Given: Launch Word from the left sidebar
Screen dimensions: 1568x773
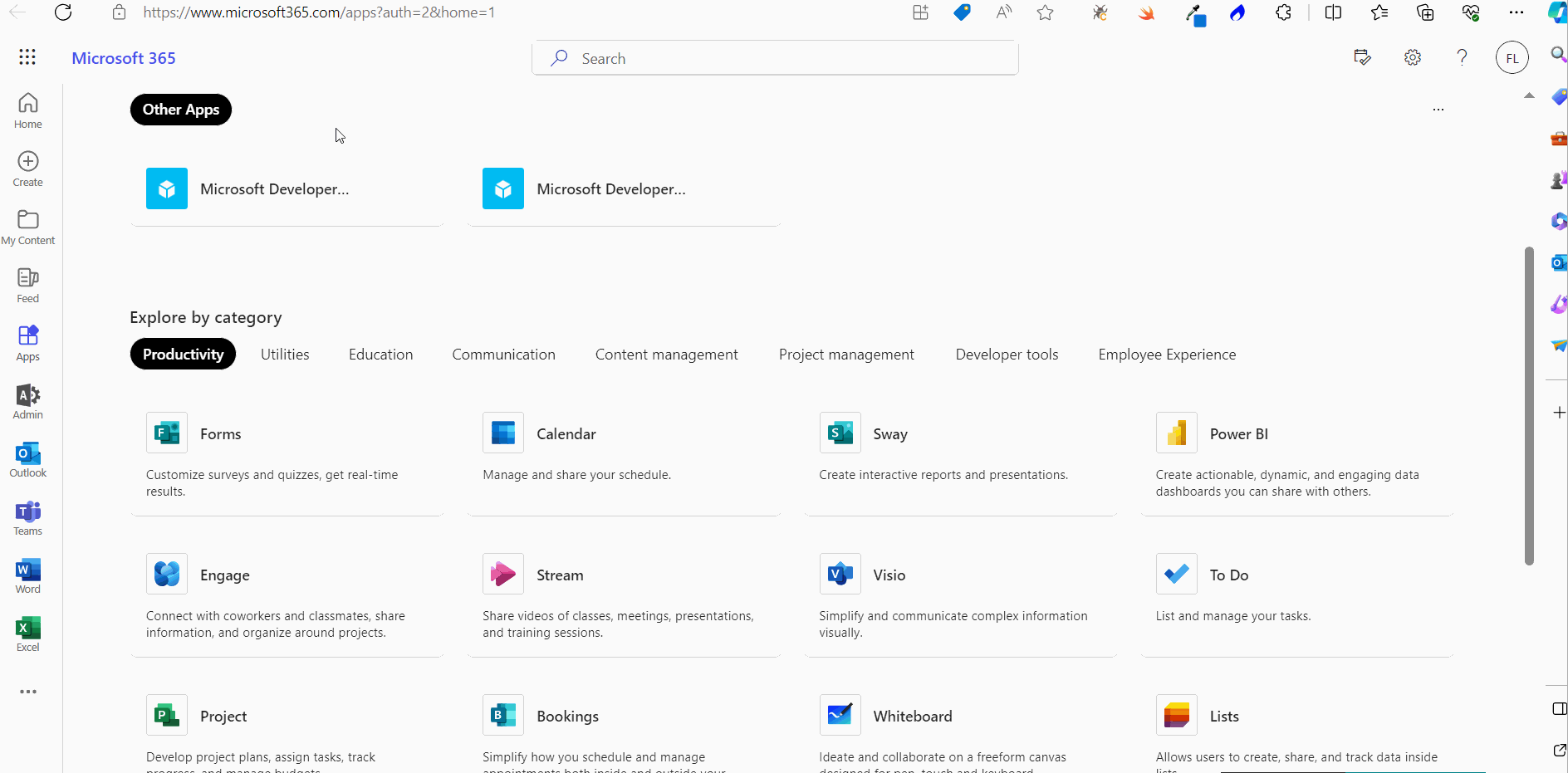Looking at the screenshot, I should tap(27, 575).
